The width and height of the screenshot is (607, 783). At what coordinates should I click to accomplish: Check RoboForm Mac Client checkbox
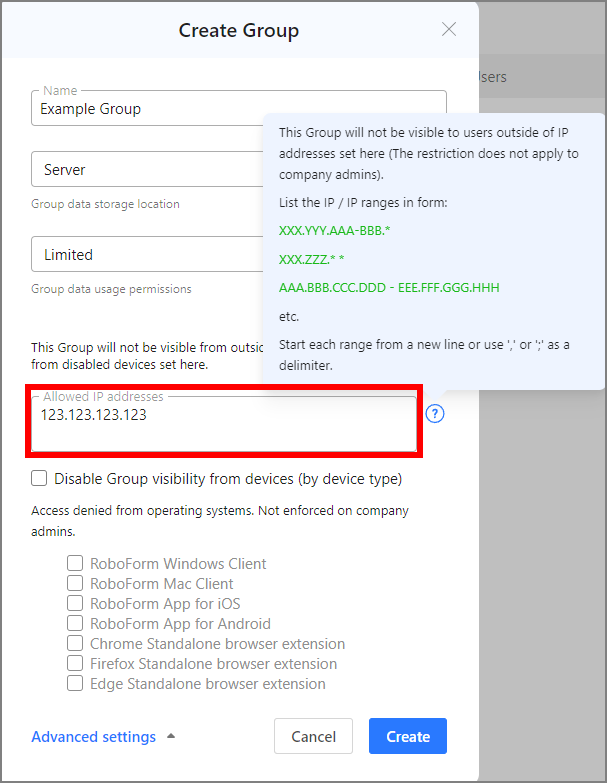[x=74, y=584]
